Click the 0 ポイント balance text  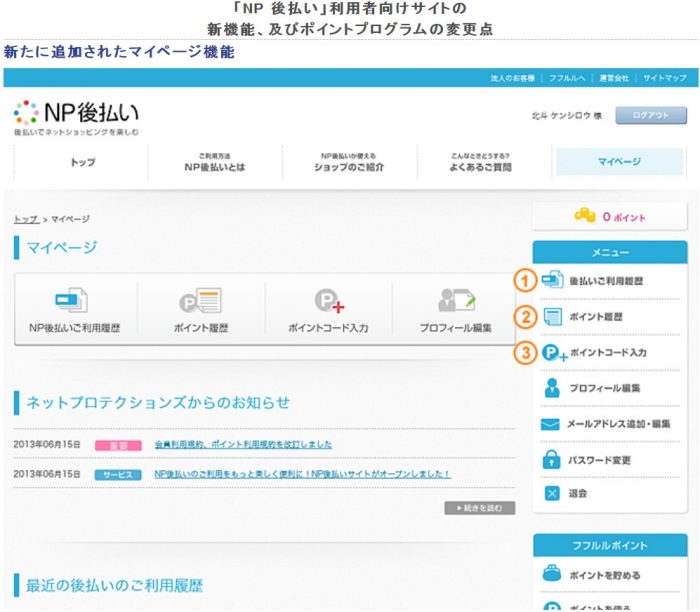624,217
